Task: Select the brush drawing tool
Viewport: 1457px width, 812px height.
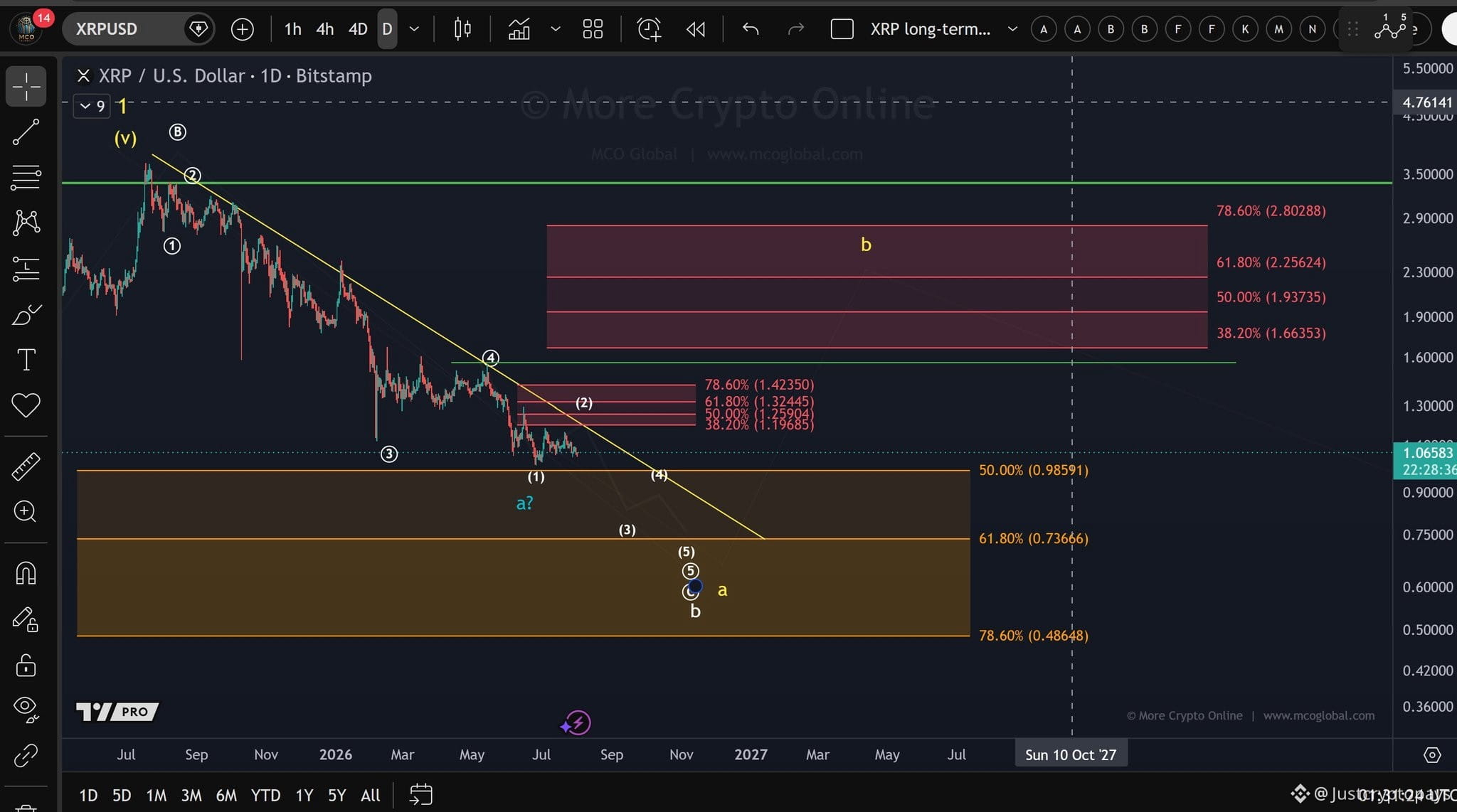Action: click(x=26, y=314)
